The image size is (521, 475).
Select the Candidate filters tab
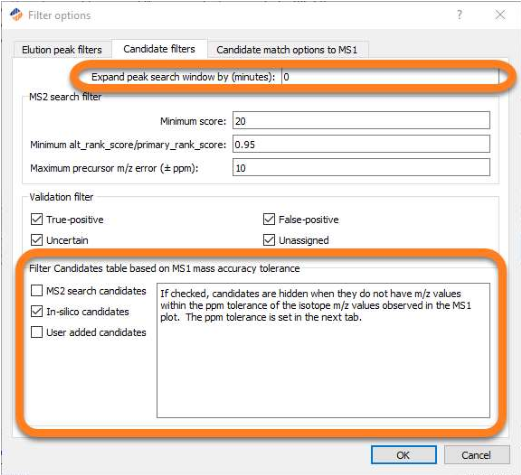(x=159, y=49)
